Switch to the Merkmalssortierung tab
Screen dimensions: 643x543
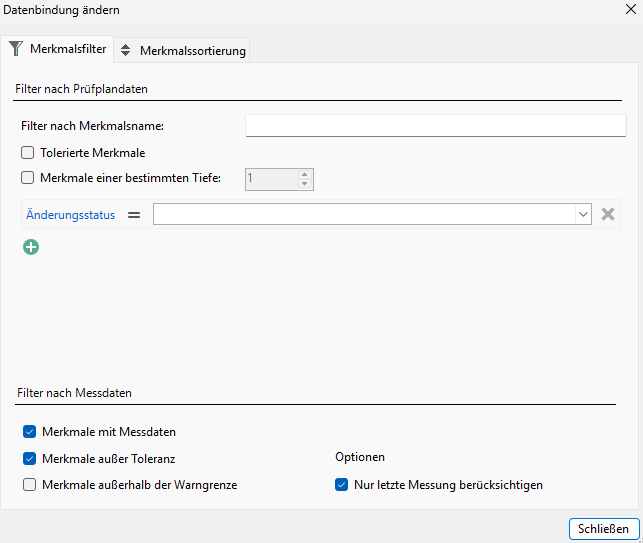click(x=182, y=50)
